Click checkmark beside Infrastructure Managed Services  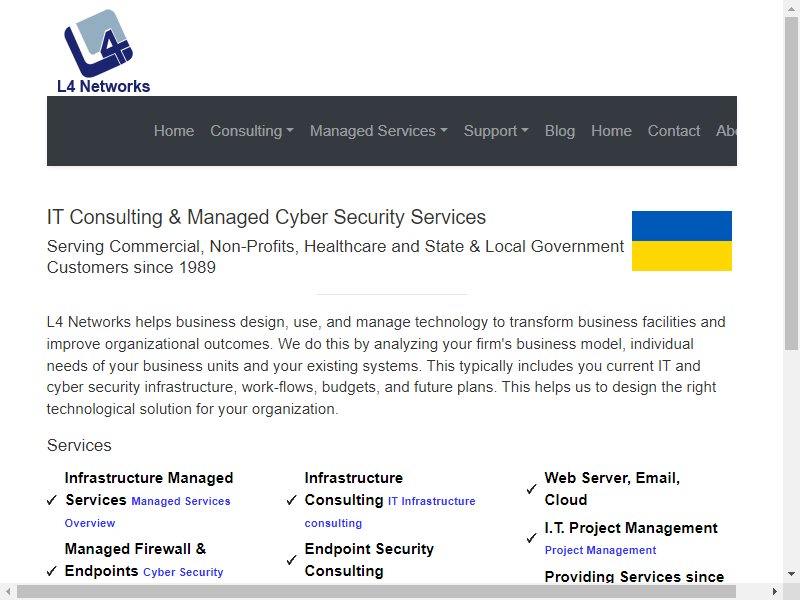coord(52,500)
